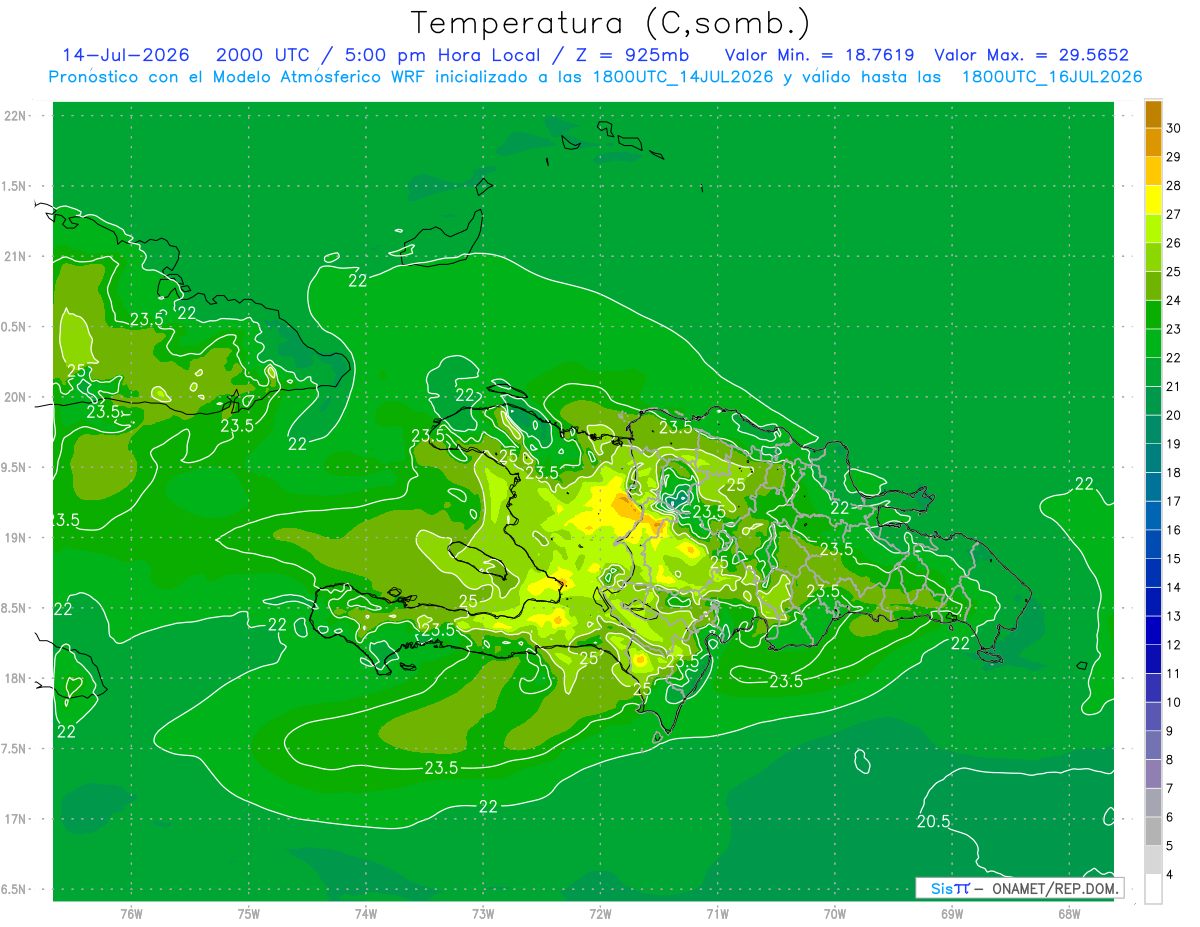
Task: Click the longitude axis label '69W'
Action: click(952, 913)
